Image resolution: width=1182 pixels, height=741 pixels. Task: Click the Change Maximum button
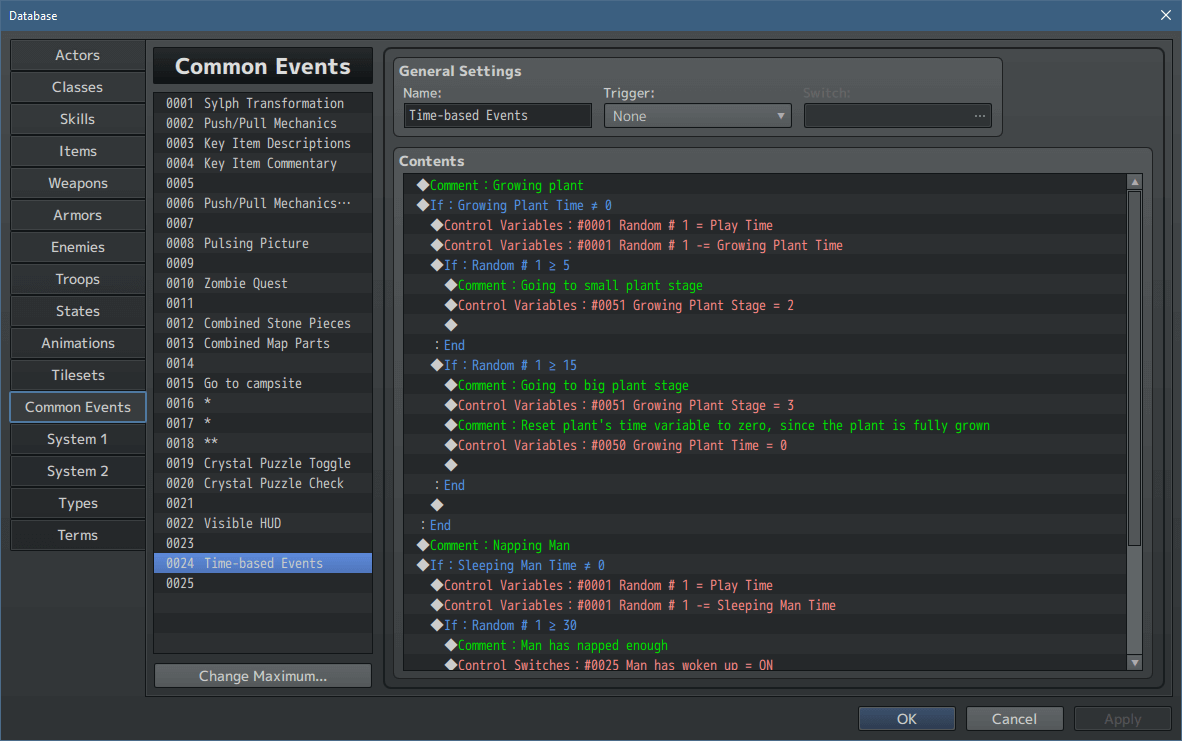coord(263,676)
